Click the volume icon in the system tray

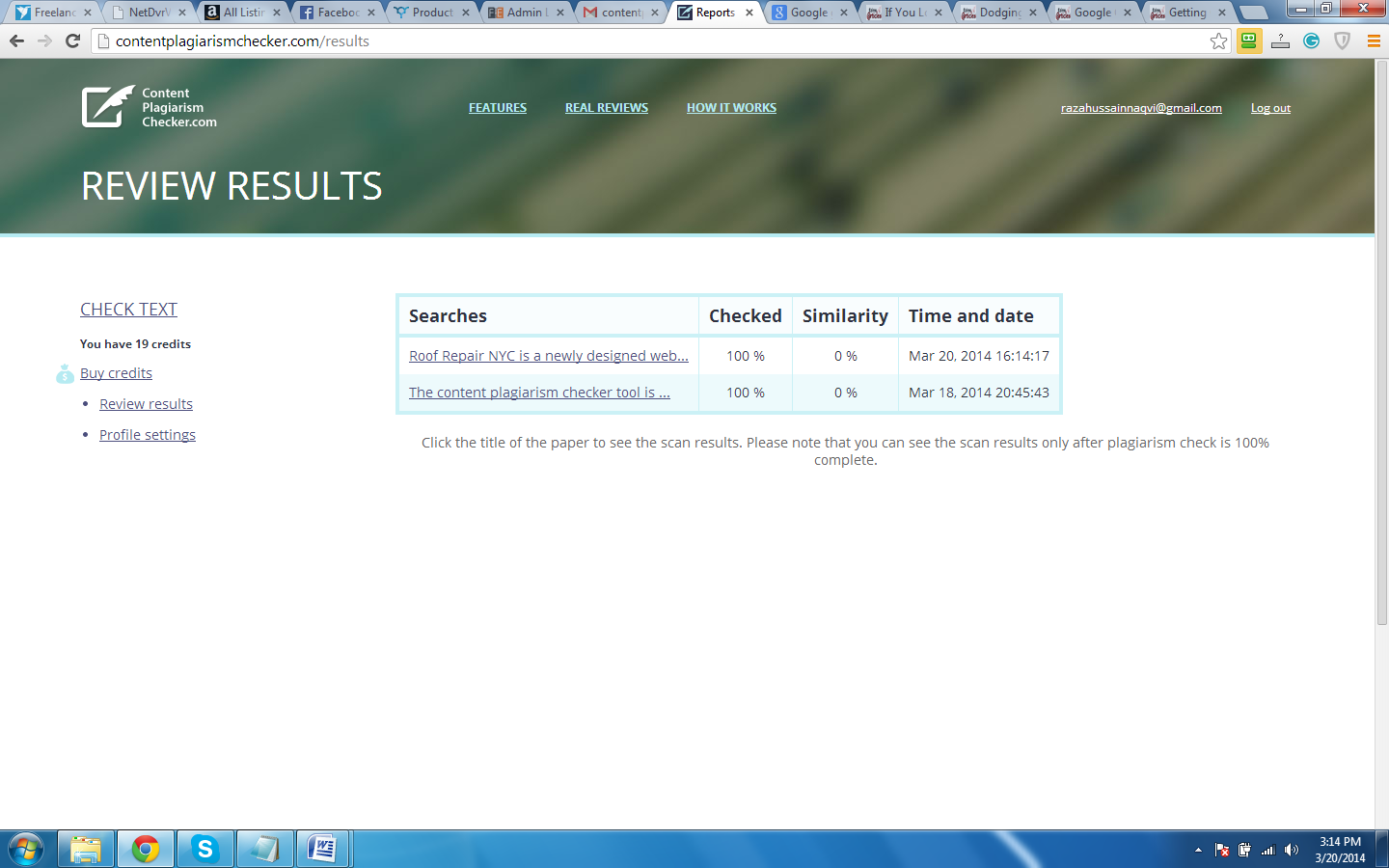click(x=1291, y=850)
